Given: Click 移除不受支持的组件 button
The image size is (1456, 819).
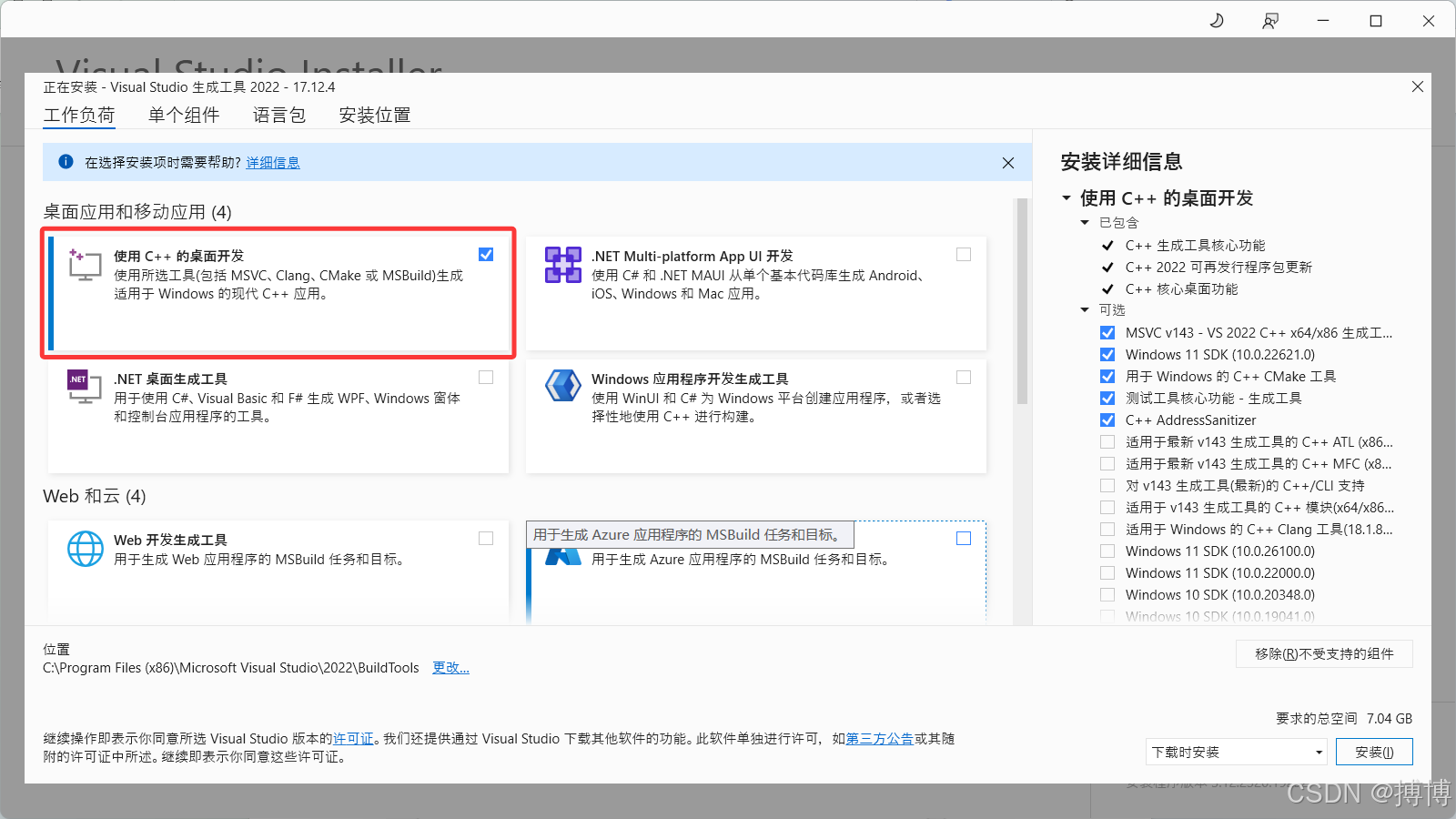Looking at the screenshot, I should click(x=1324, y=653).
